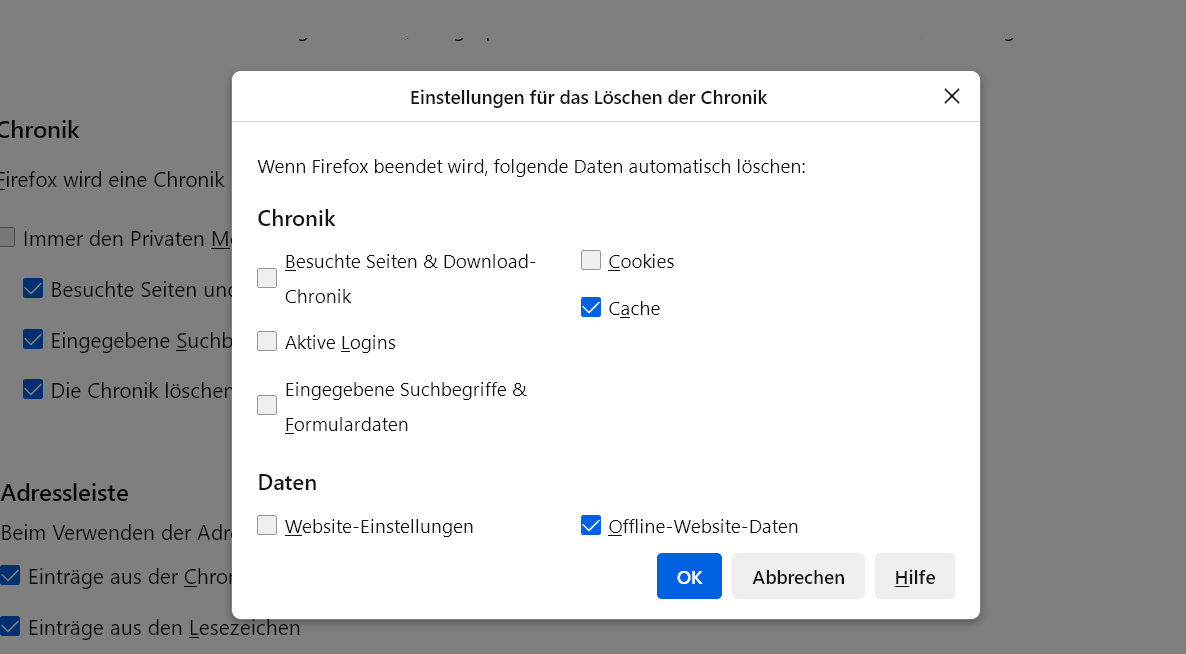
Task: Enable Besuchte Seiten & Download-Chronik checkbox in dialog
Action: (267, 278)
